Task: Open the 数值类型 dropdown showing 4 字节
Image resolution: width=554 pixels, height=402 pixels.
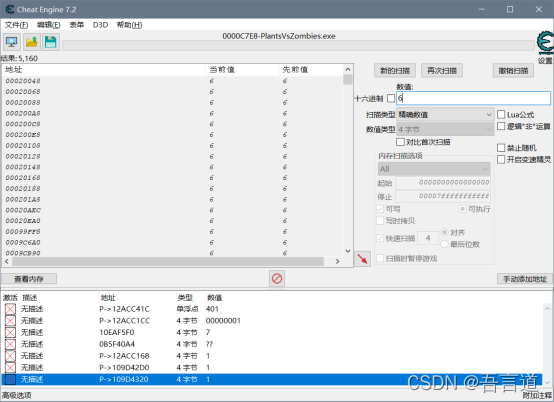Action: [x=445, y=129]
